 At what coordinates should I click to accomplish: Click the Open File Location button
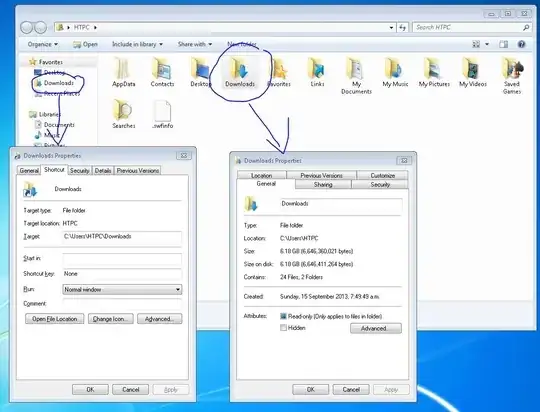(x=54, y=319)
